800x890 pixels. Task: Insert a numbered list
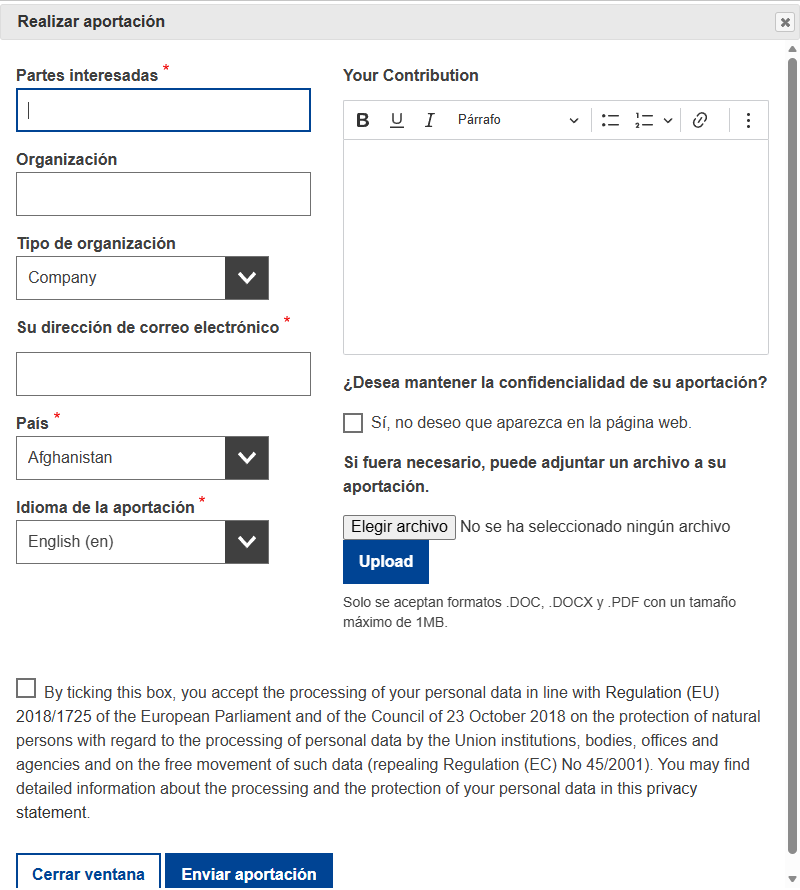point(644,120)
